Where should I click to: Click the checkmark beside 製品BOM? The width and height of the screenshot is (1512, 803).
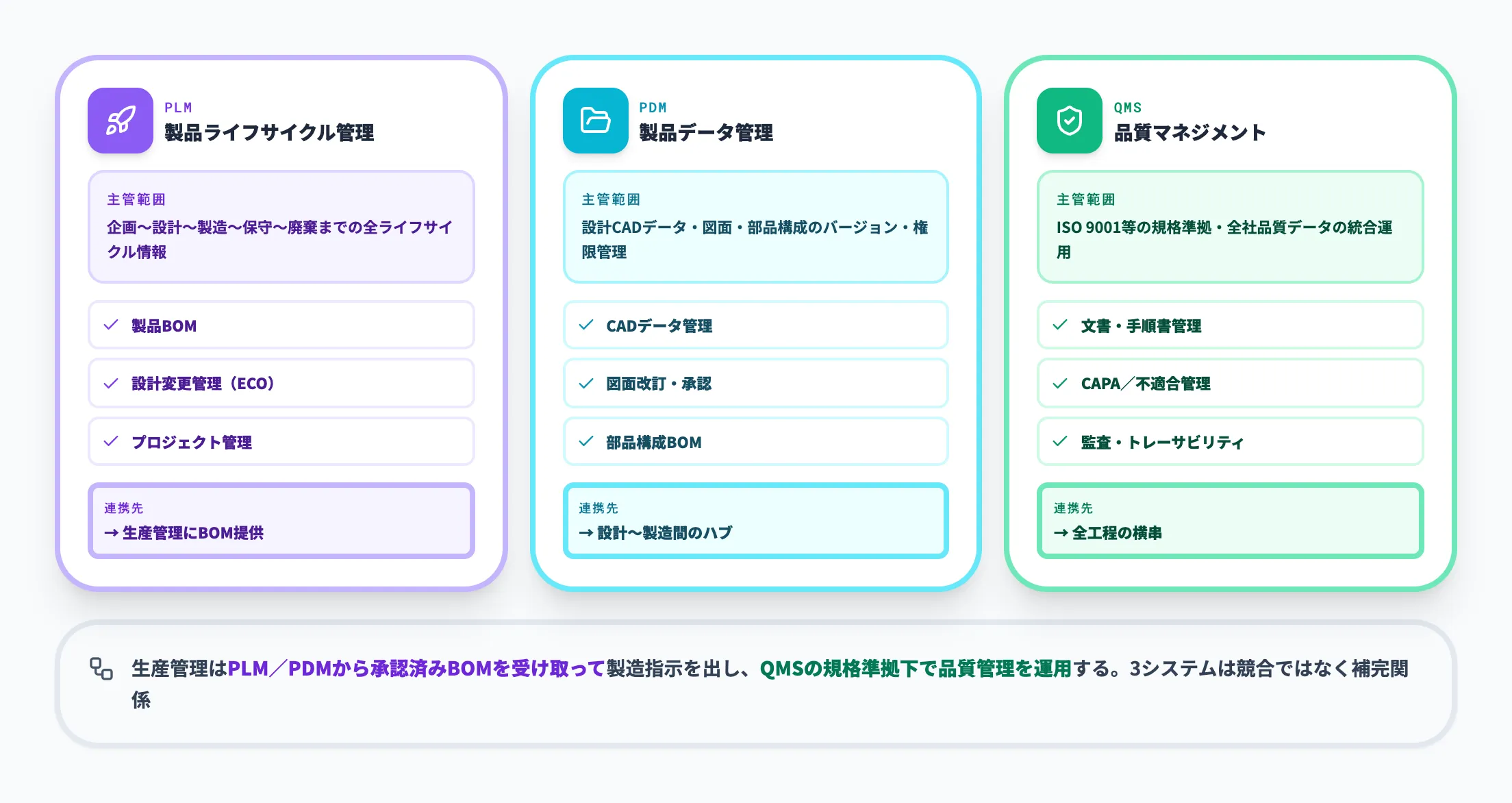point(111,325)
